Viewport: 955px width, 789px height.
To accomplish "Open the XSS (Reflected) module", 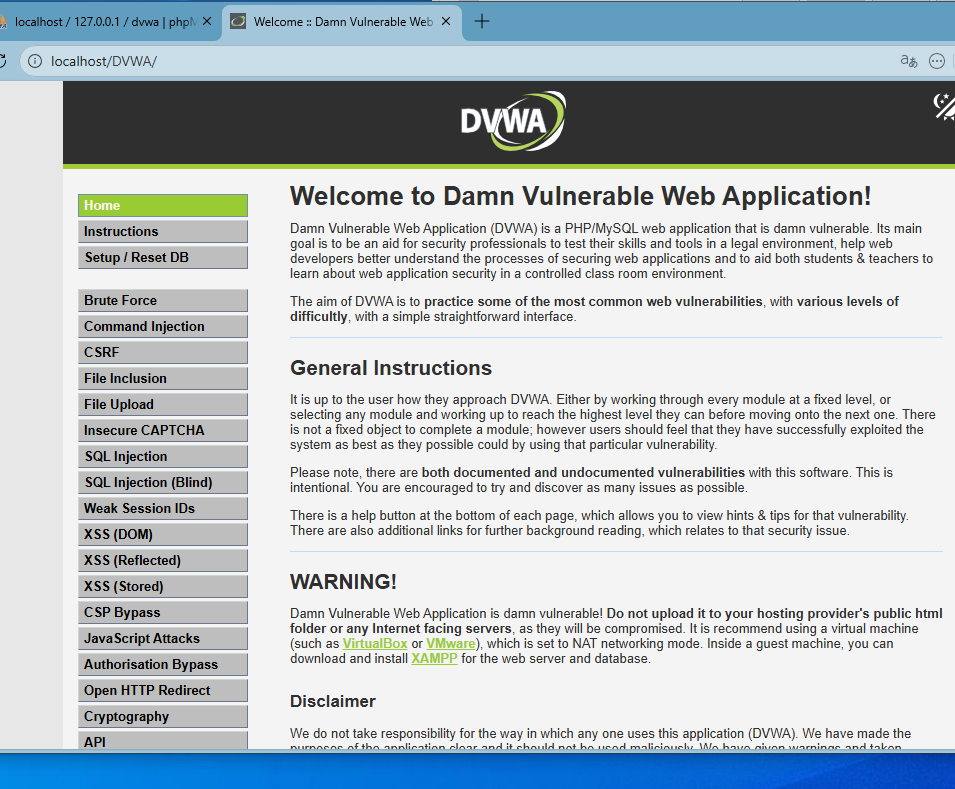I will tap(163, 561).
